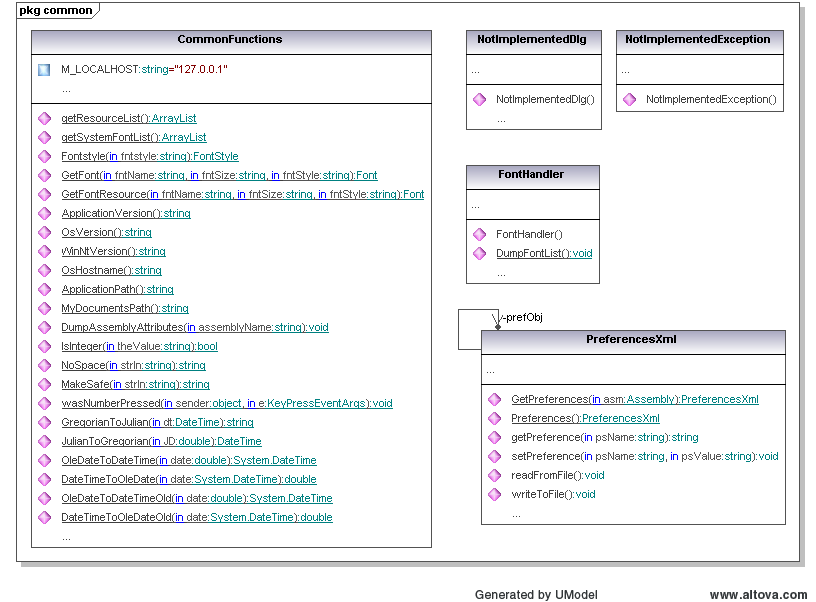Screen dimensions: 816x602
Task: Click the diamond icon next to GregorianToJulian
Action: point(45,422)
